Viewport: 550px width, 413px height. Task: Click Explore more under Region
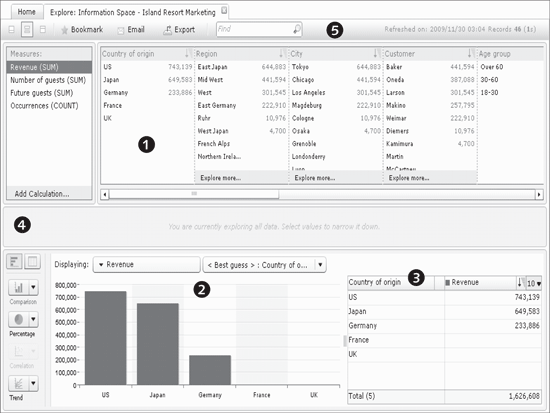tap(221, 178)
